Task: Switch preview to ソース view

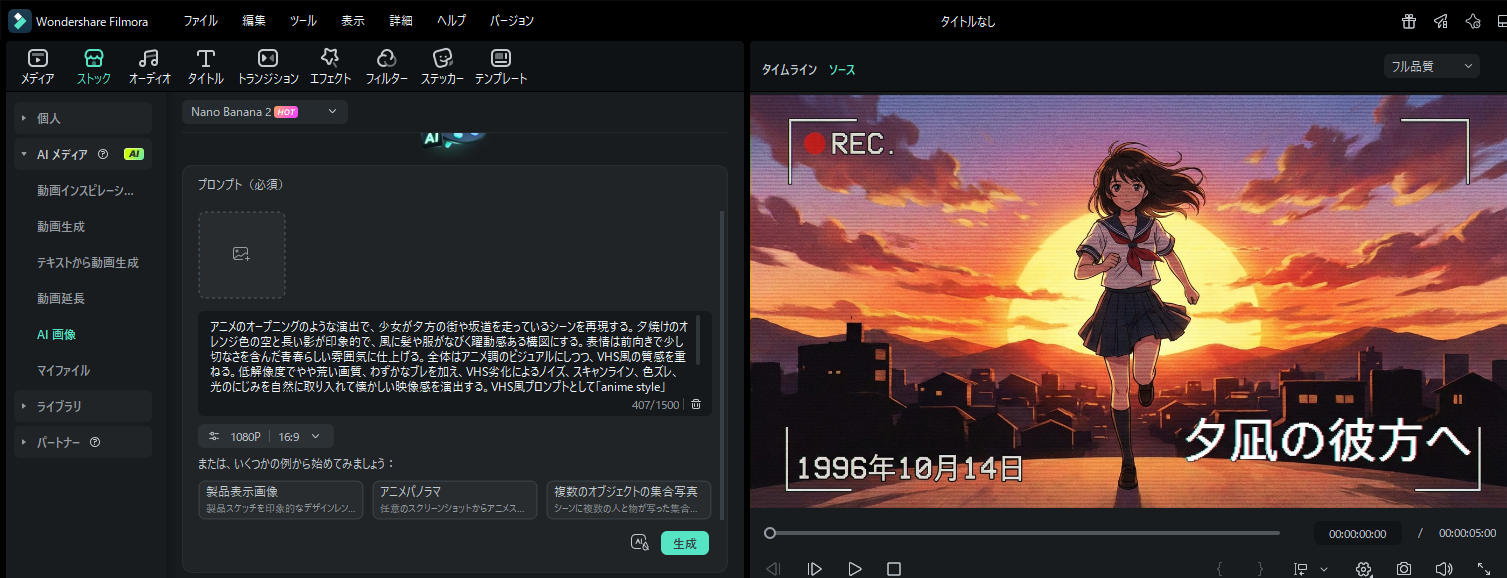Action: pyautogui.click(x=841, y=70)
